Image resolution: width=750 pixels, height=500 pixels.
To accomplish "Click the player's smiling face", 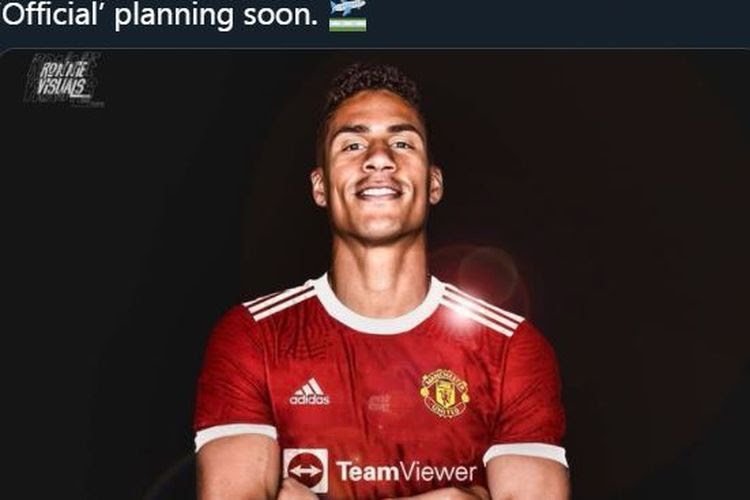I will [377, 170].
